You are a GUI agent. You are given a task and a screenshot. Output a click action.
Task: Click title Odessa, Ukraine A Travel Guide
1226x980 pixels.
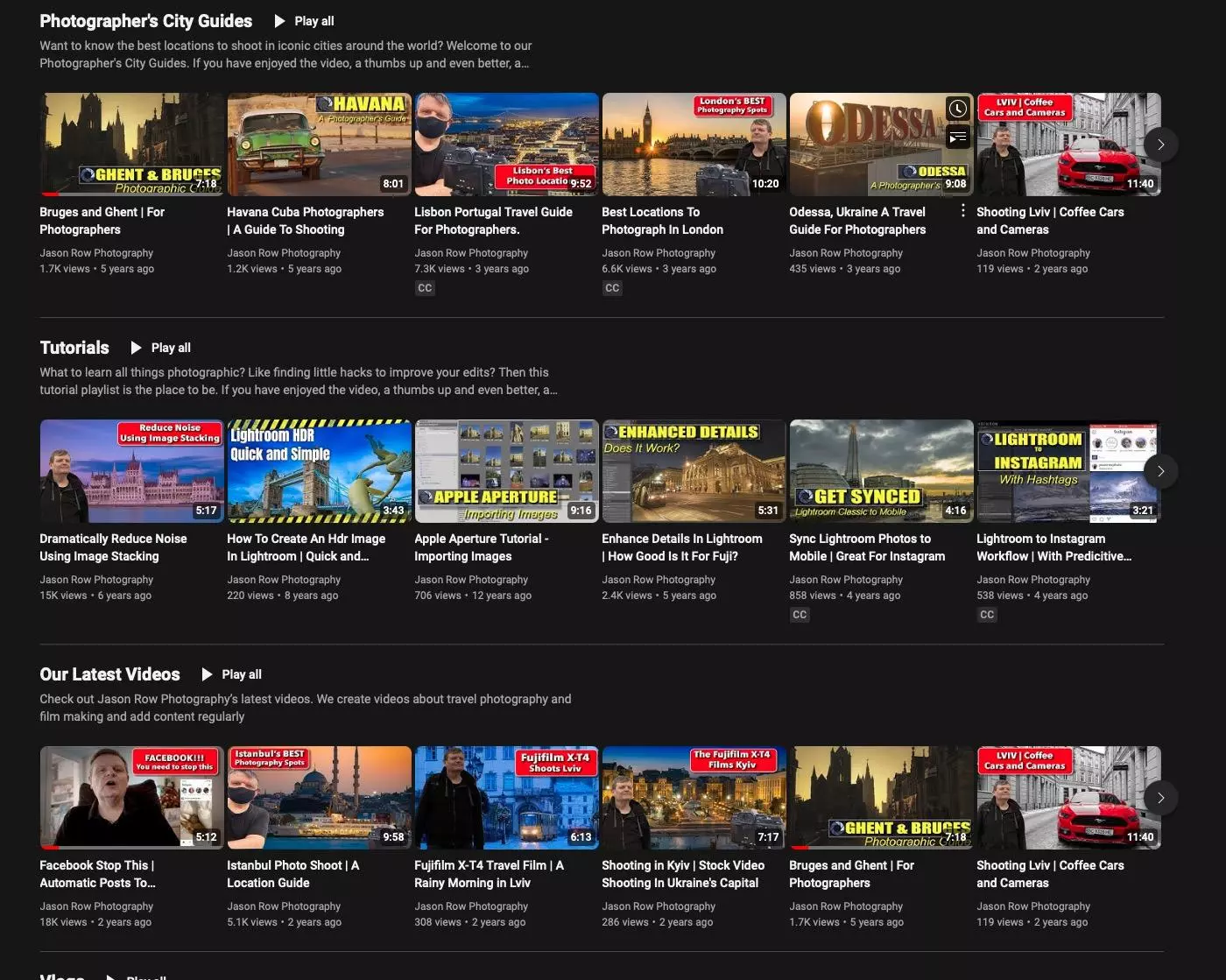pyautogui.click(x=857, y=221)
